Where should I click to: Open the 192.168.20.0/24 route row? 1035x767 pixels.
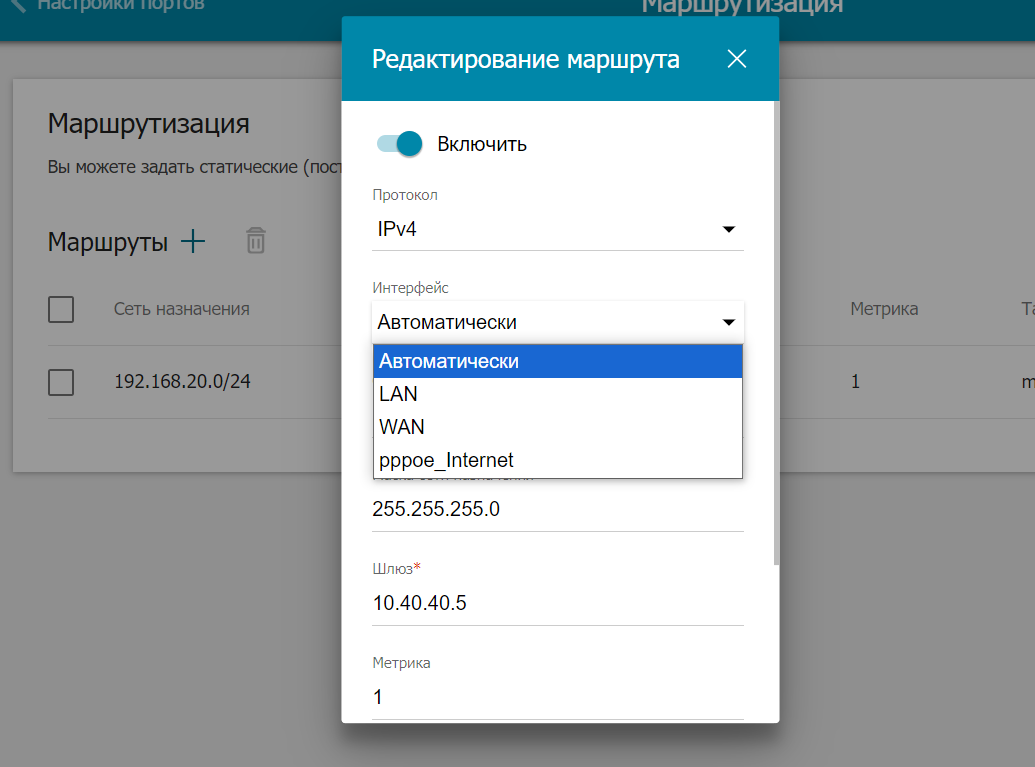(182, 382)
